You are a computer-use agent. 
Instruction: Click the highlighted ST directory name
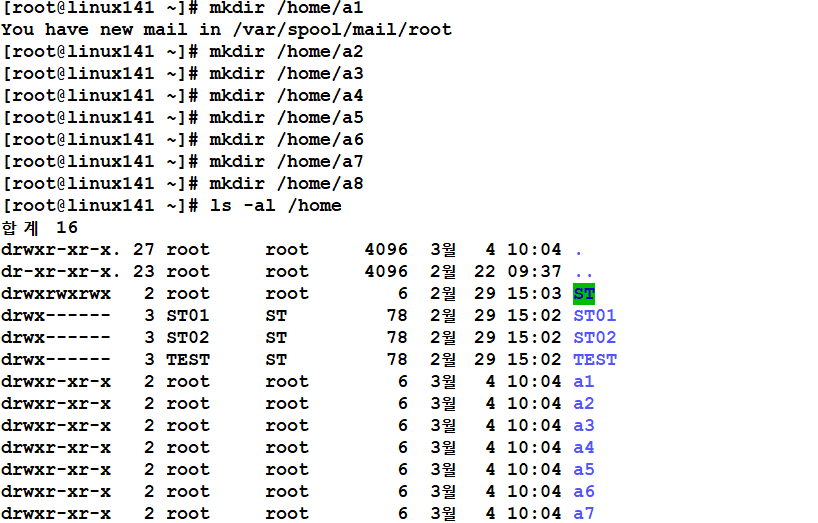tap(584, 294)
